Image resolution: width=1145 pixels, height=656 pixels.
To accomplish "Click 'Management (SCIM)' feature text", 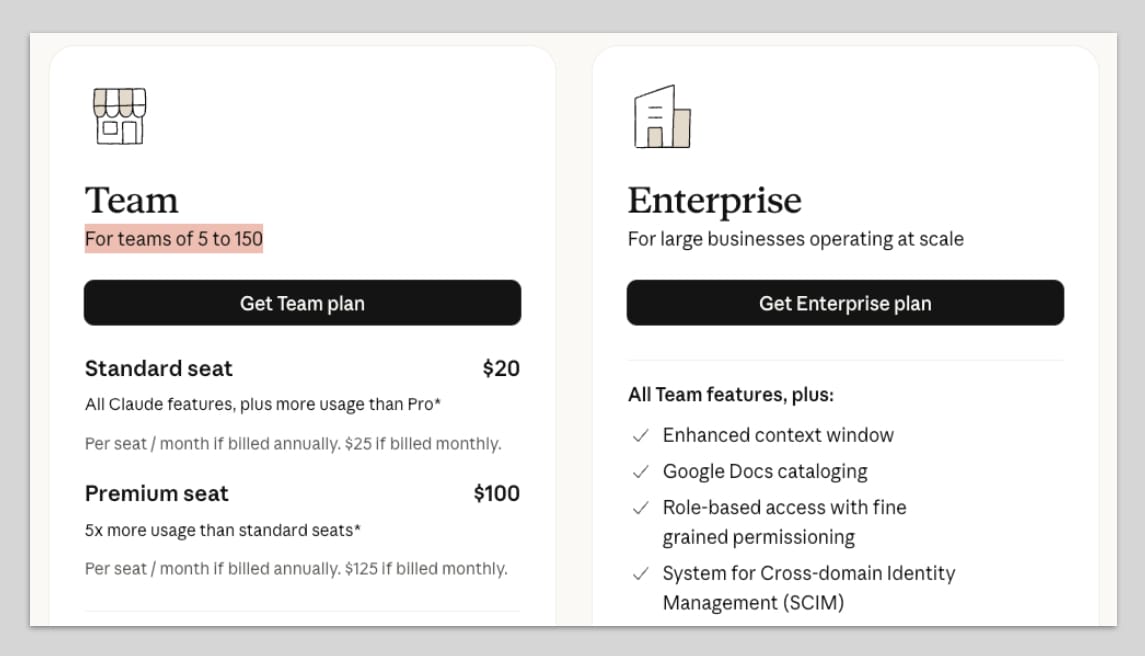I will tap(753, 603).
